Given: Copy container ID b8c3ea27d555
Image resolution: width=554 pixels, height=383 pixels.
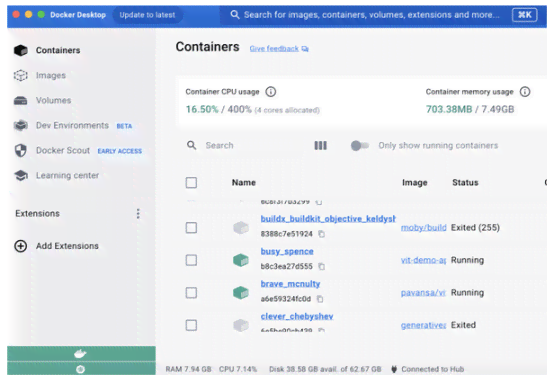Looking at the screenshot, I should click(322, 266).
